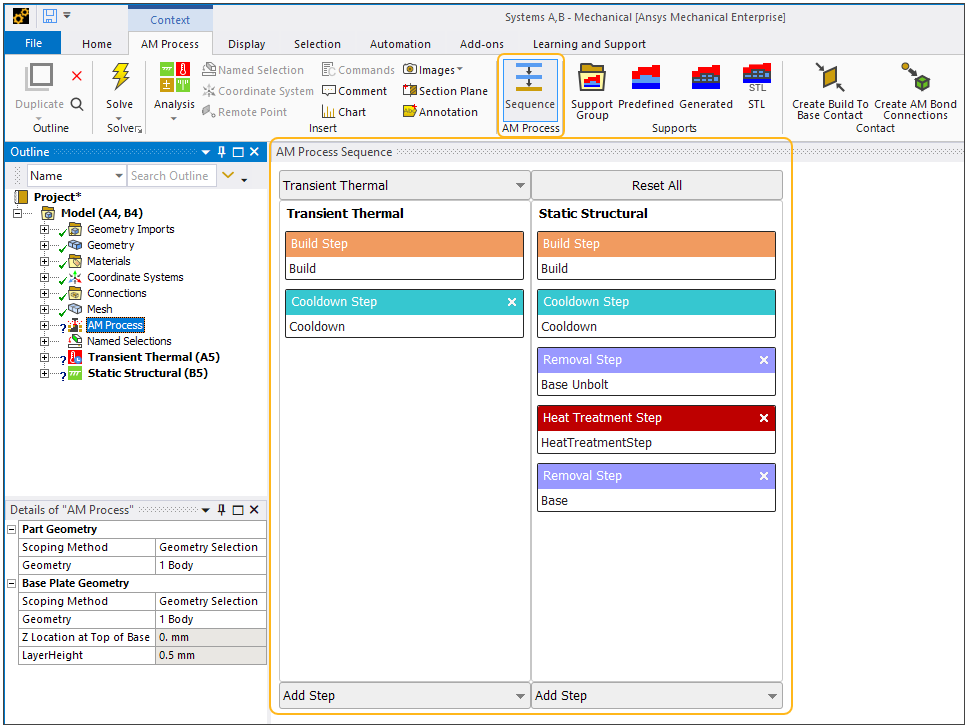Image resolution: width=968 pixels, height=728 pixels.
Task: Switch to the Display ribbon tab
Action: coord(246,44)
